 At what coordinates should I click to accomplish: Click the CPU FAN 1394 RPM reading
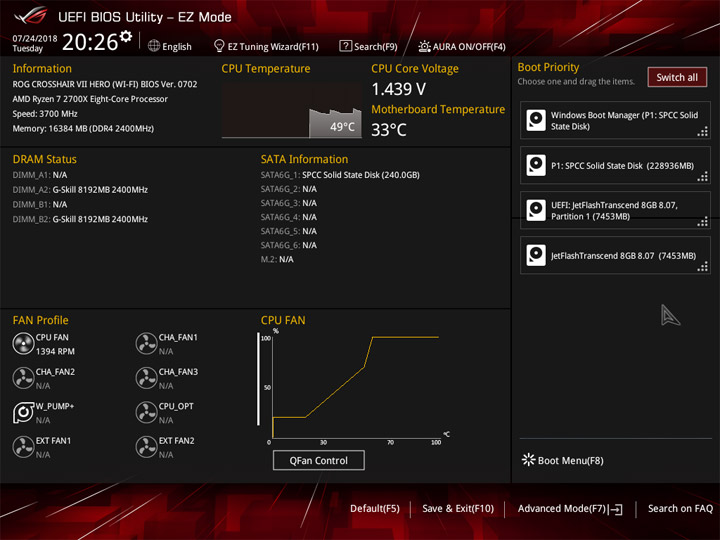click(55, 351)
